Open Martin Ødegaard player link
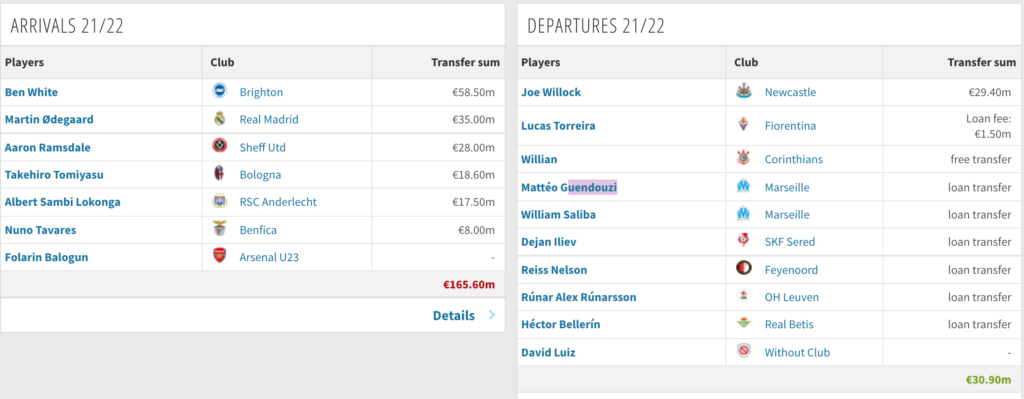 (49, 120)
